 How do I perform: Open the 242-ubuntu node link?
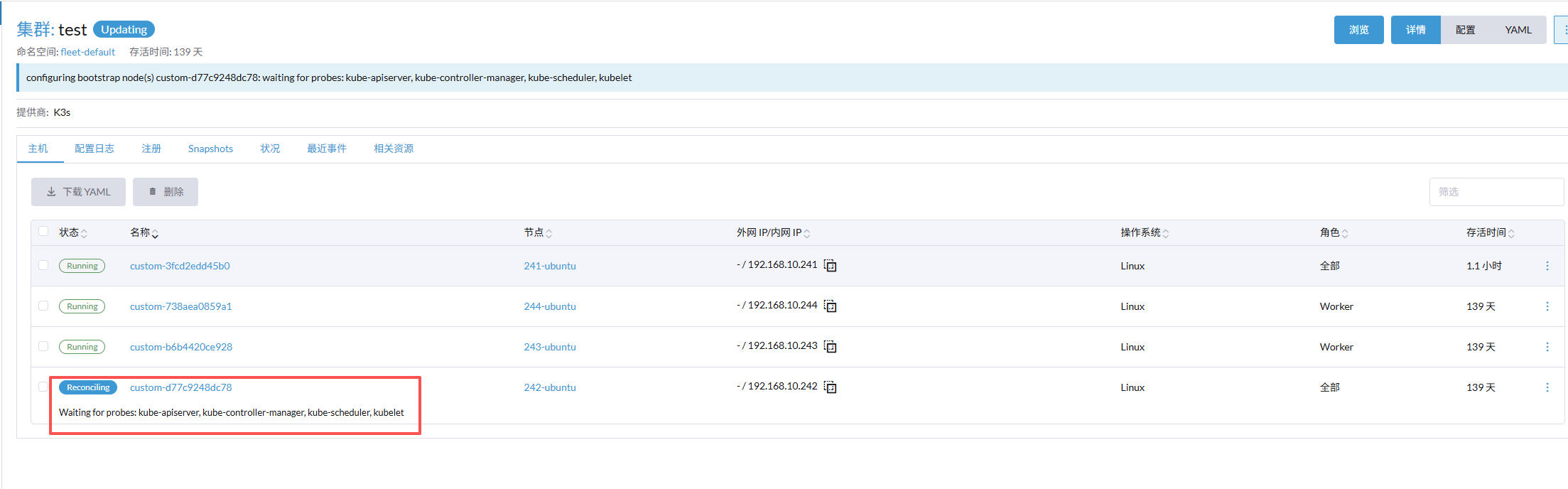550,387
